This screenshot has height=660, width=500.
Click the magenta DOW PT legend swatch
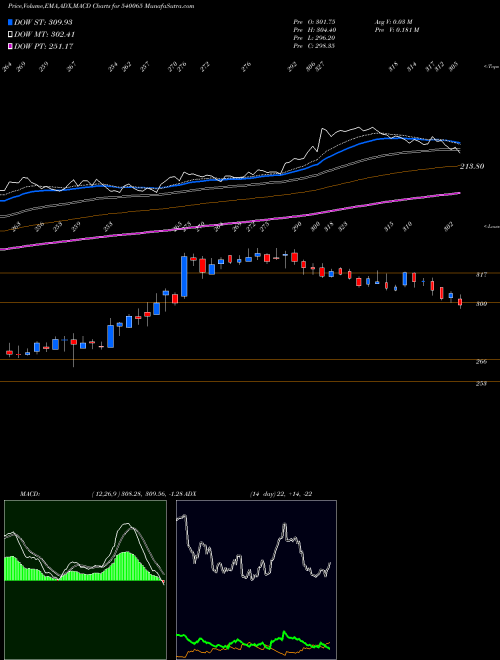click(x=10, y=46)
